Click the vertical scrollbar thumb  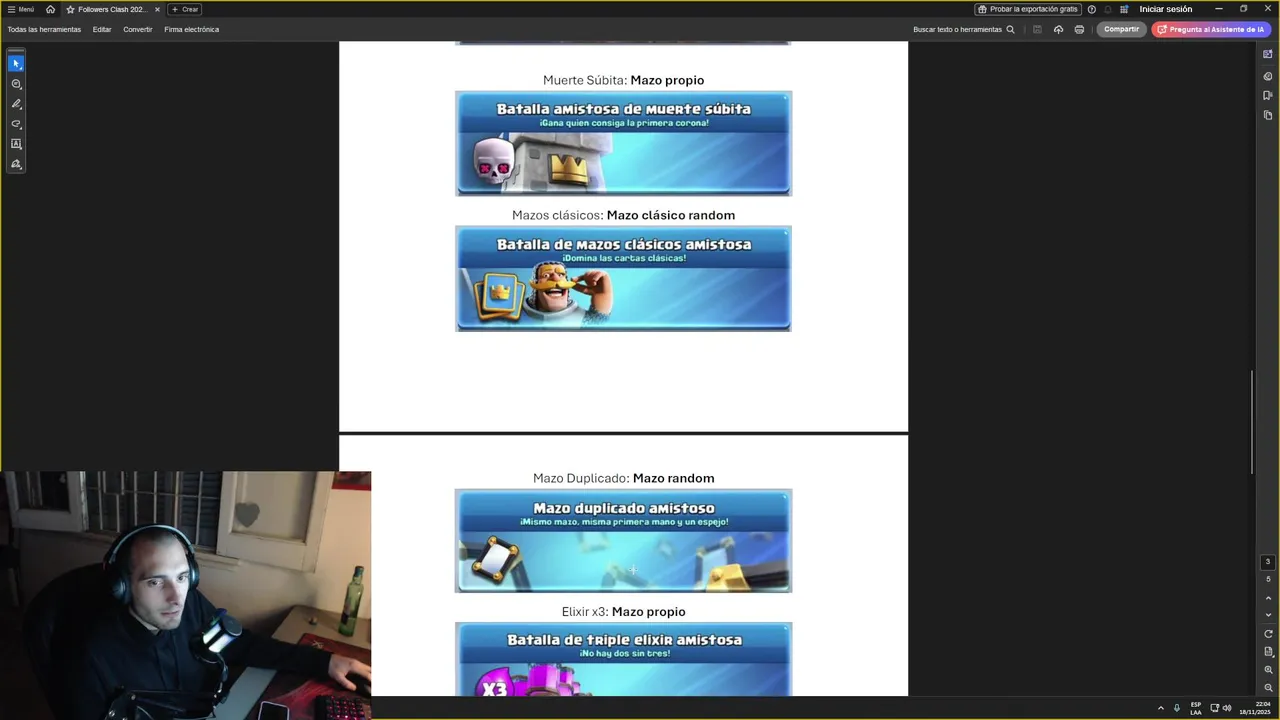1252,424
